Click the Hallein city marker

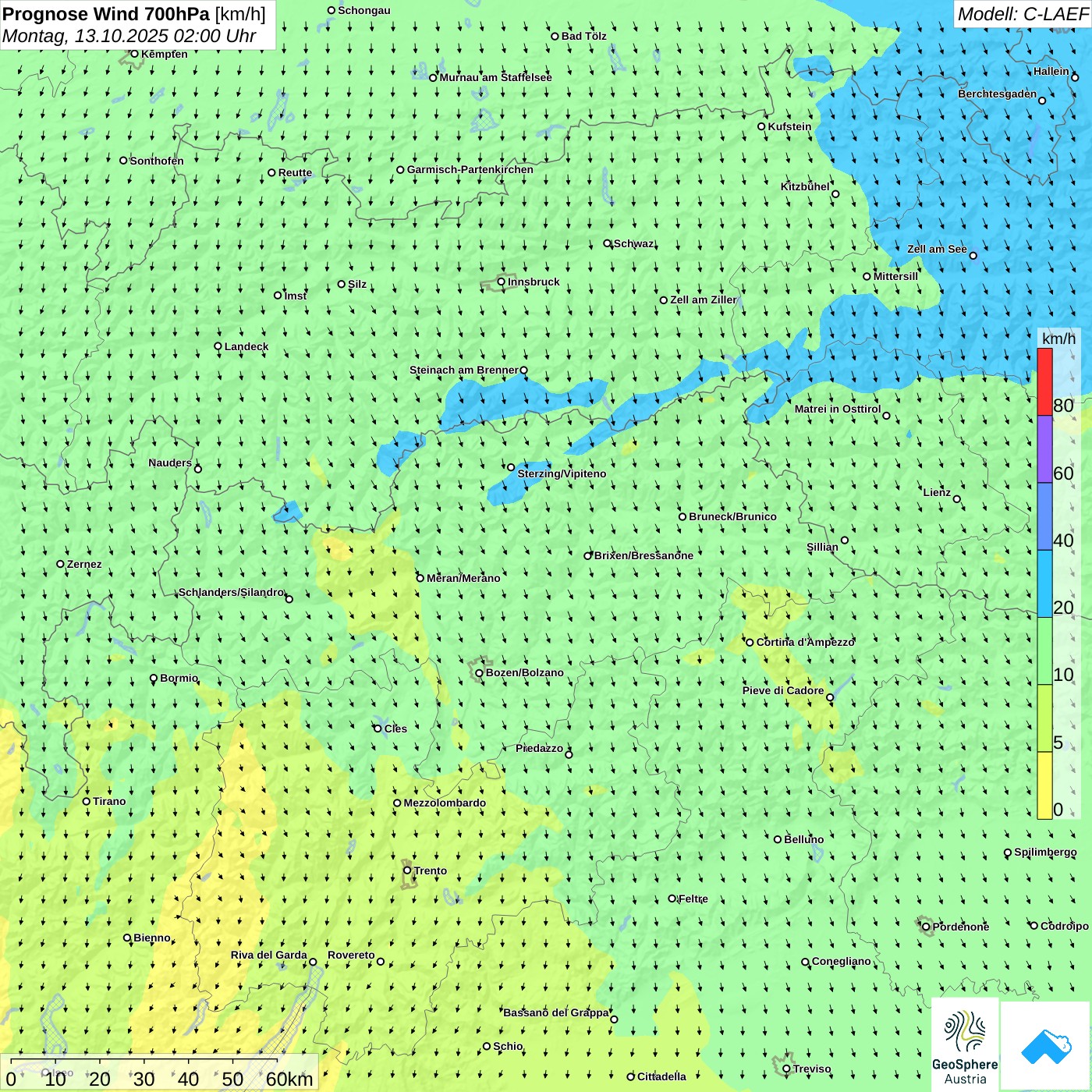[1075, 77]
